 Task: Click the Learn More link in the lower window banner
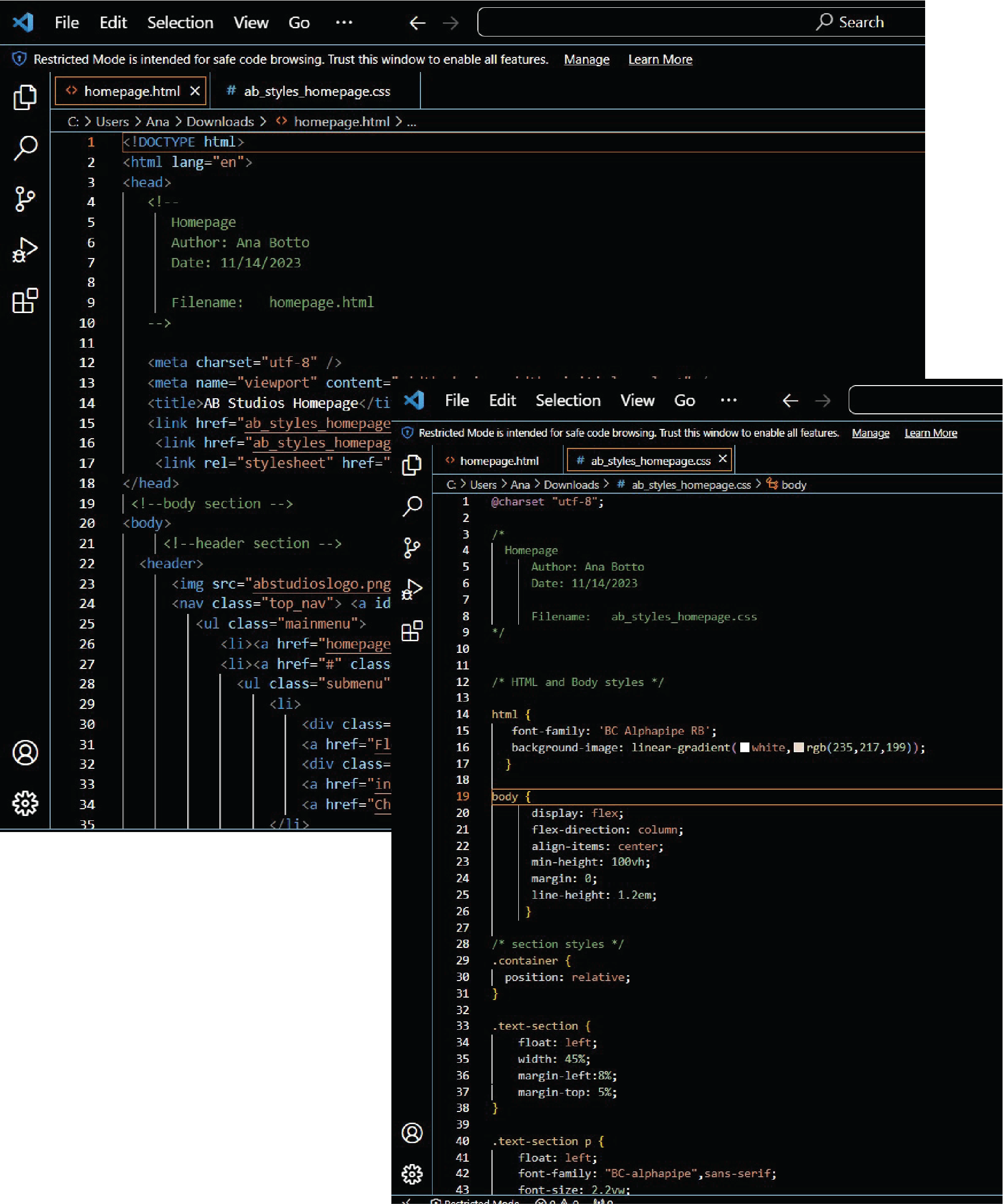pos(930,433)
